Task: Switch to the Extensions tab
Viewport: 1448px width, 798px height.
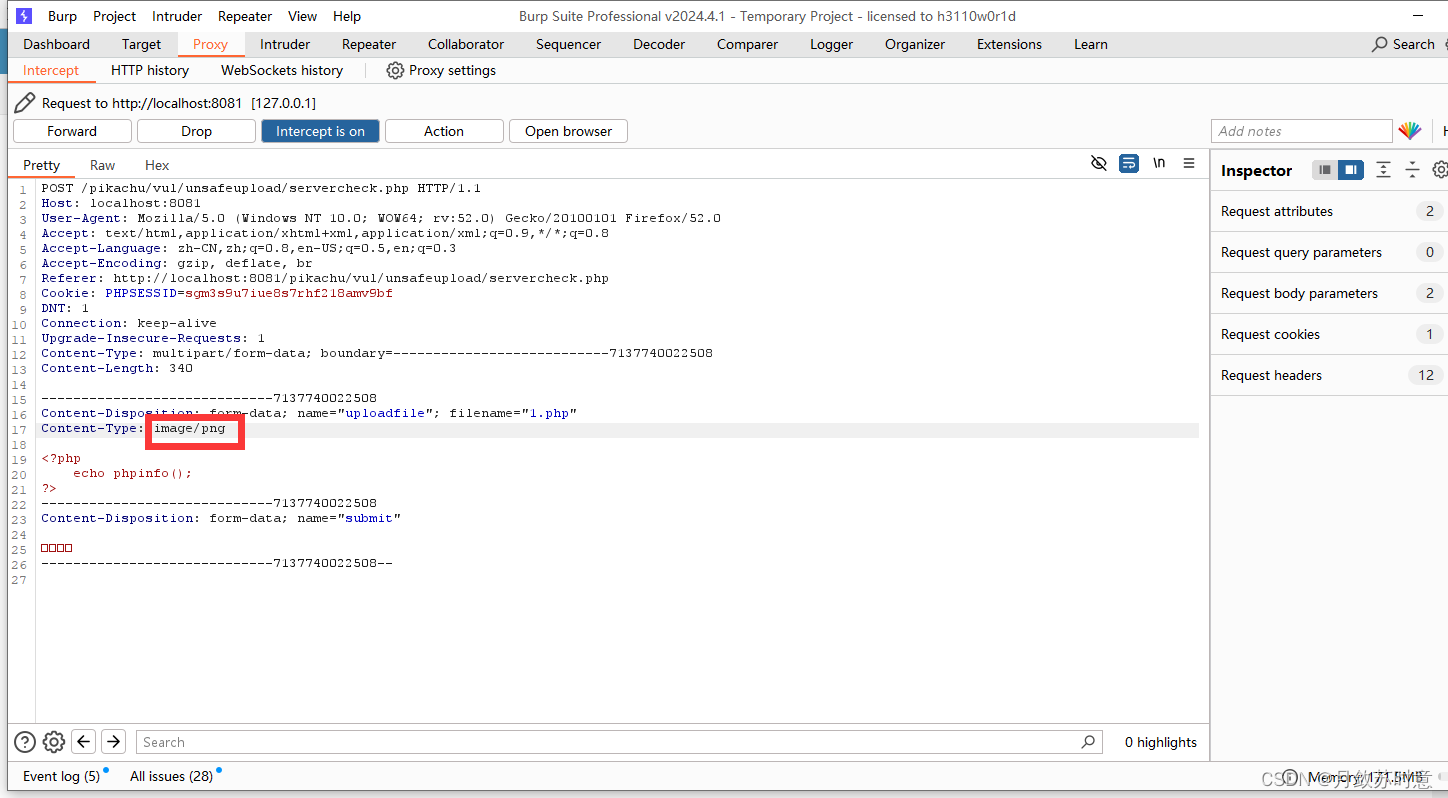Action: (1009, 44)
